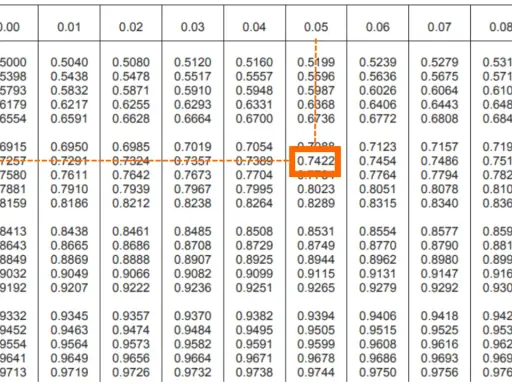This screenshot has height=384, width=512.
Task: Select the value 0.8078
Action: (439, 189)
